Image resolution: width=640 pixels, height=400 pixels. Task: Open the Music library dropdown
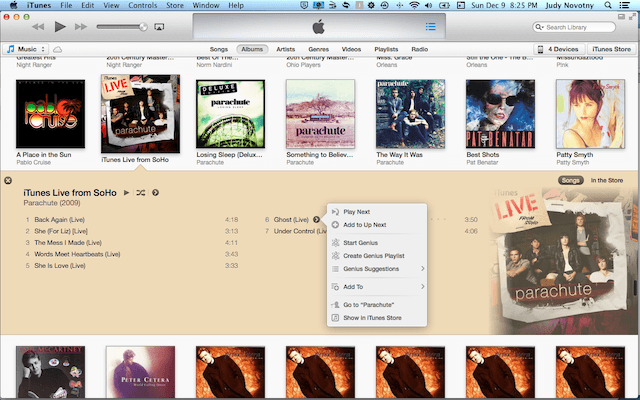[26, 49]
